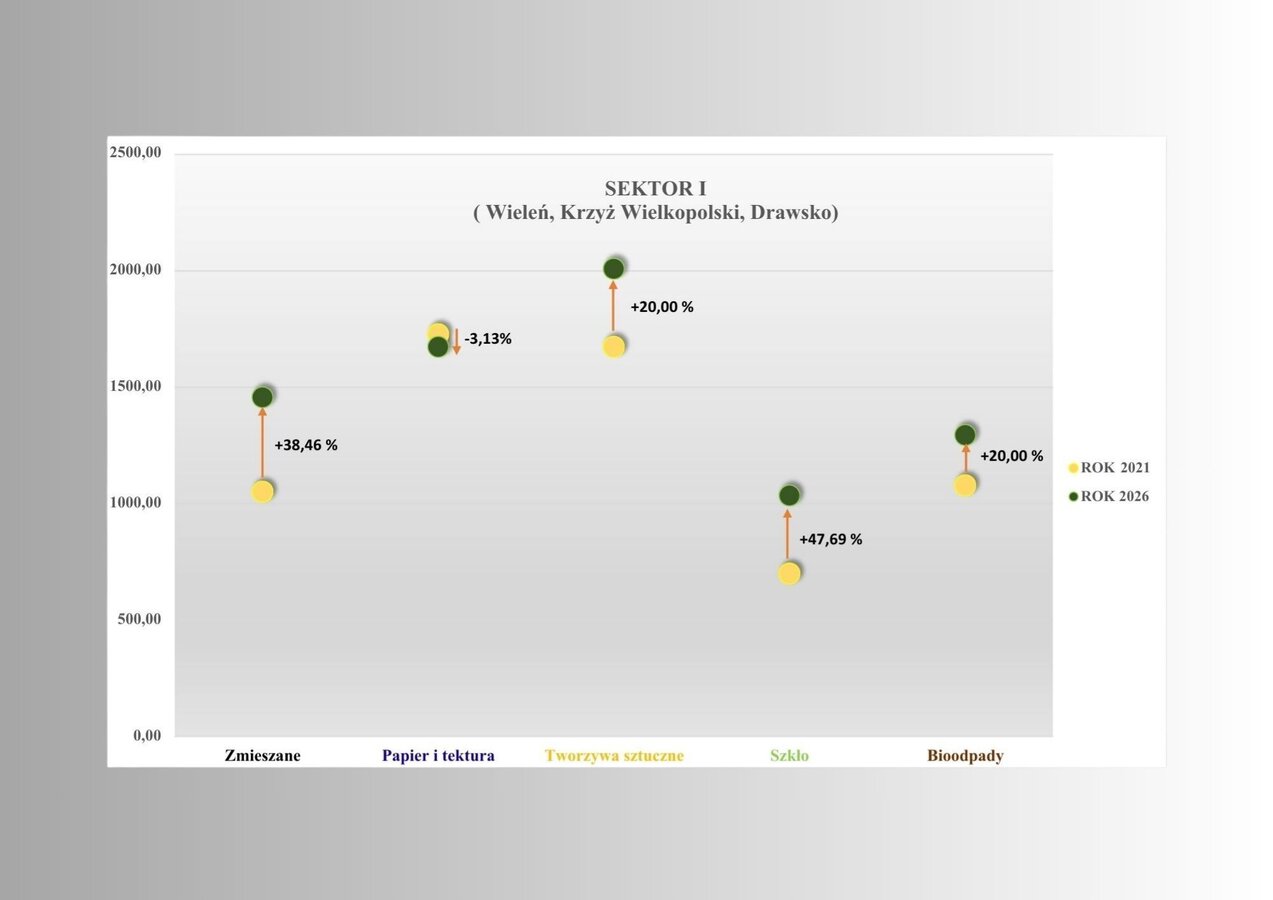
Task: Click the green 2026 marker for Papier i tektura
Action: tap(438, 347)
